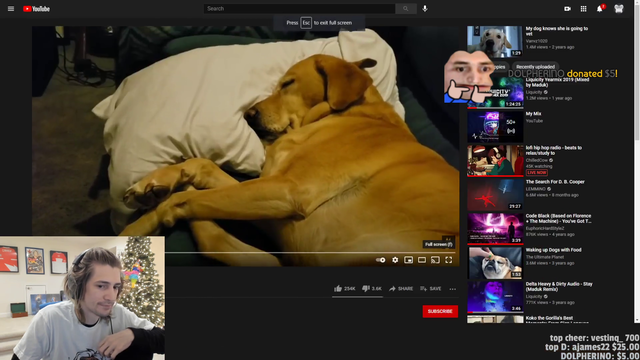
Task: Open the Code Black video thumbnail
Action: click(495, 229)
